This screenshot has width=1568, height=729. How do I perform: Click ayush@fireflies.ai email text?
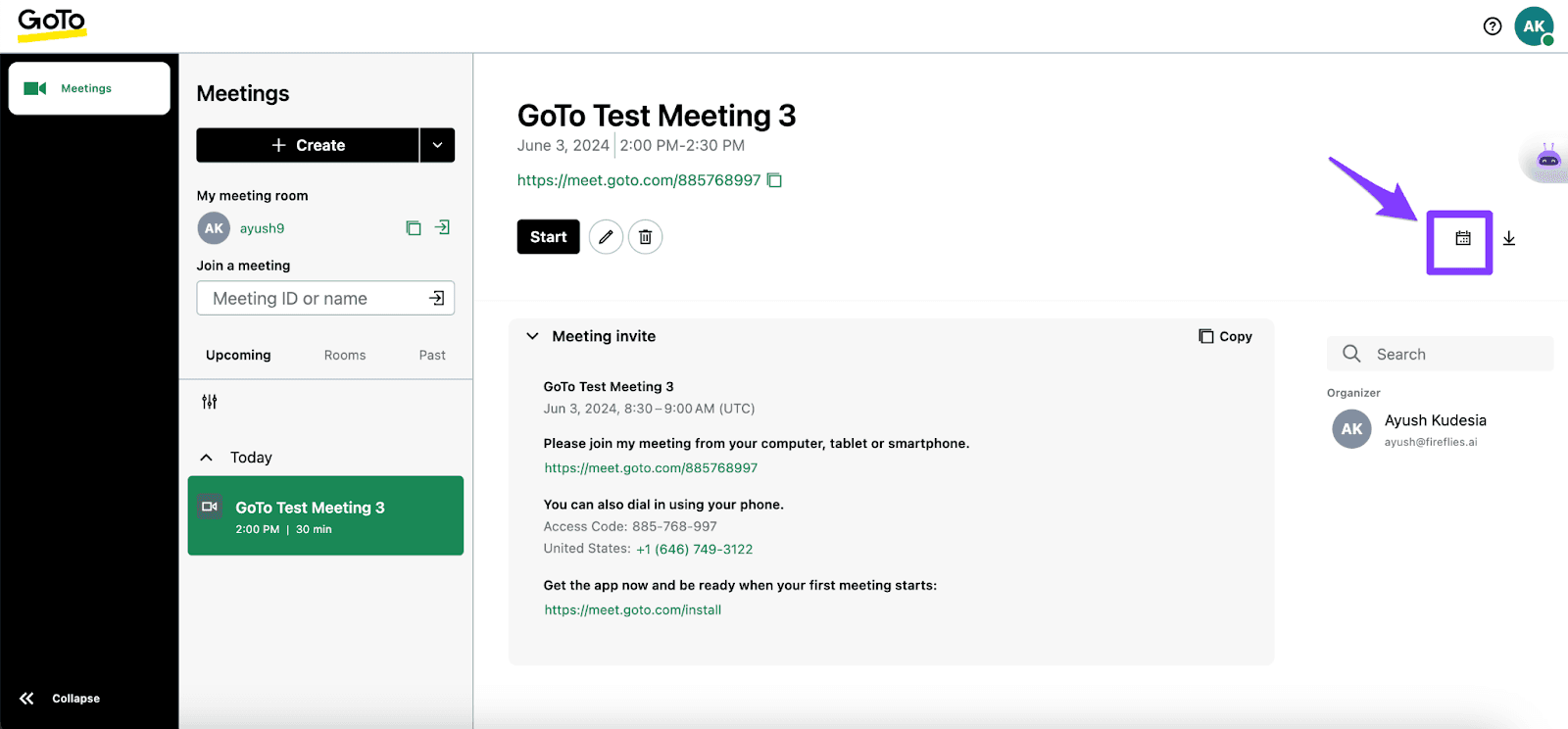tap(1431, 442)
